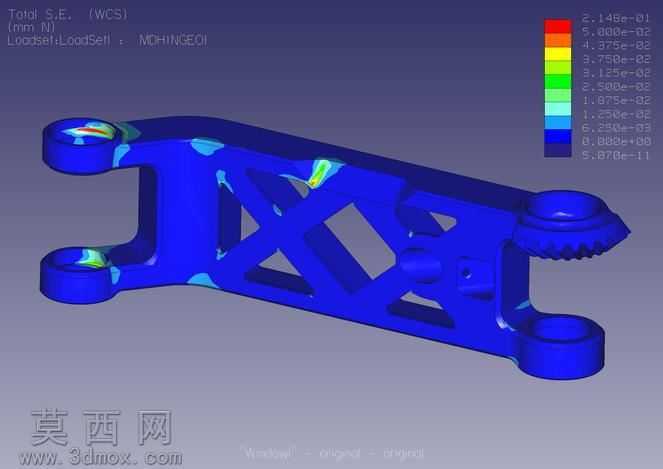Image resolution: width=663 pixels, height=469 pixels.
Task: Click the red legend color band
Action: (x=557, y=26)
